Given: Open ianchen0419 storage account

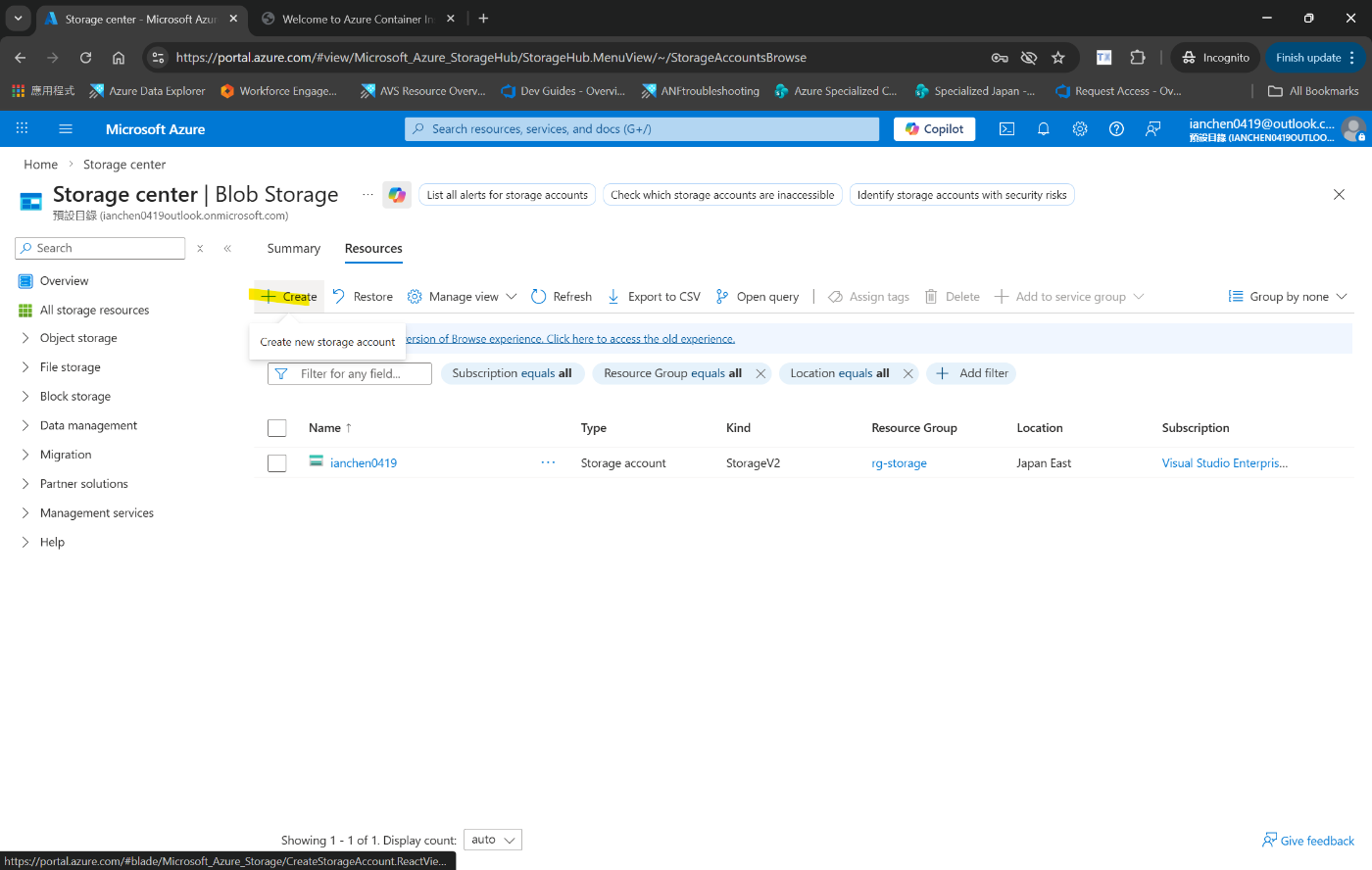Looking at the screenshot, I should point(364,463).
